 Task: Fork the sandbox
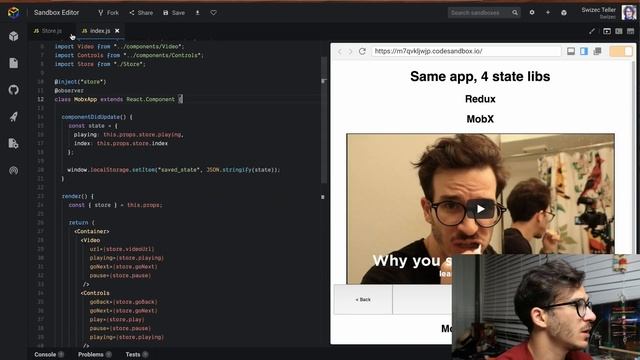[109, 13]
